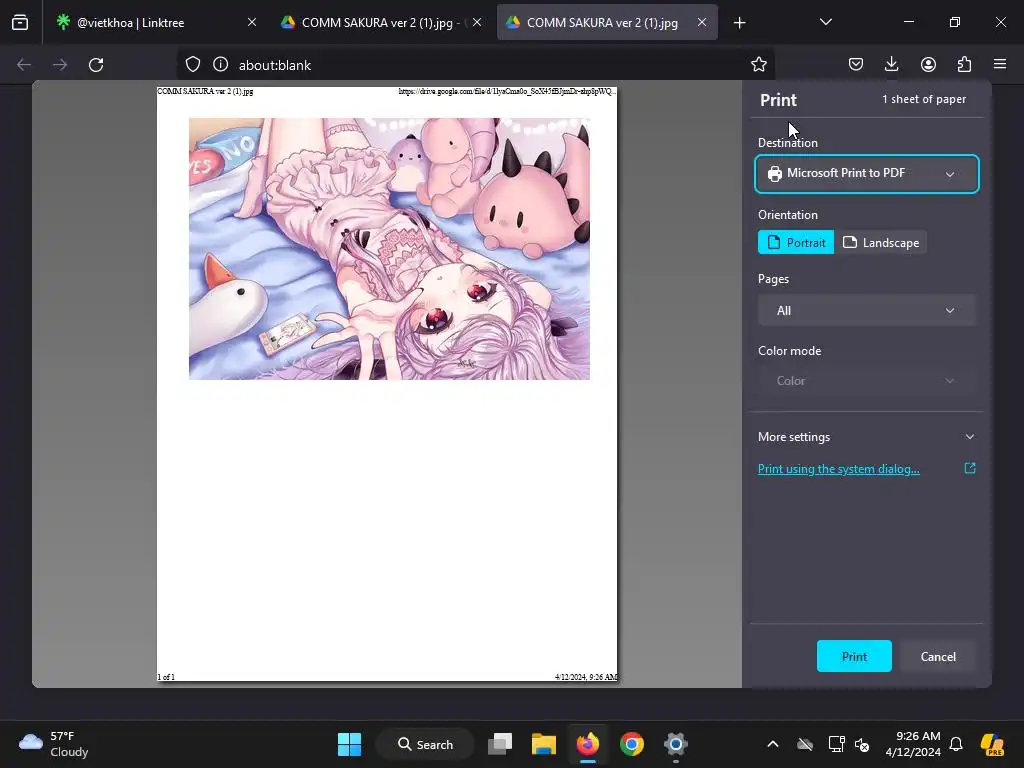Go back with the back arrow
The width and height of the screenshot is (1024, 768).
pyautogui.click(x=24, y=65)
